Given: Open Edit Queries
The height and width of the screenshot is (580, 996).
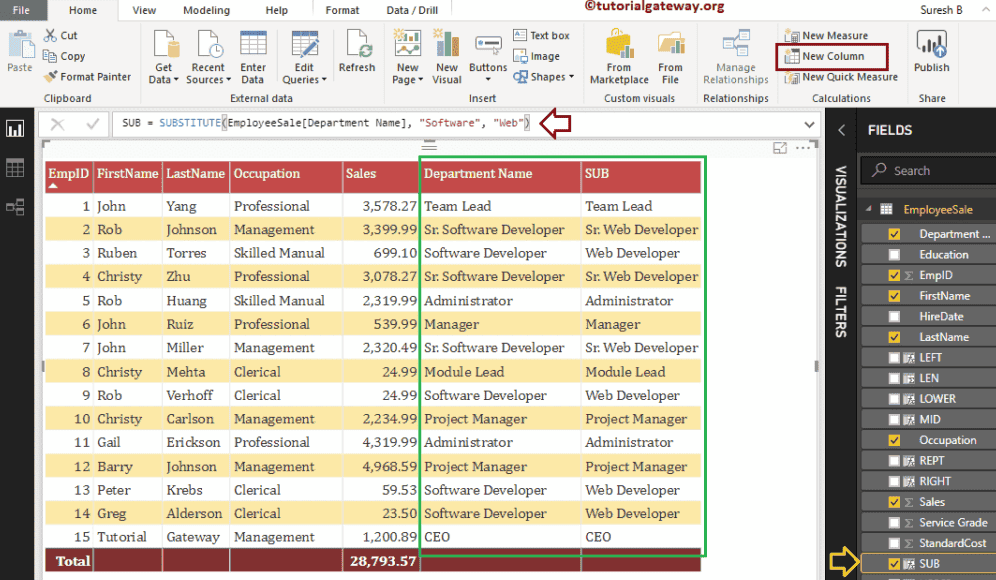Looking at the screenshot, I should pyautogui.click(x=305, y=54).
